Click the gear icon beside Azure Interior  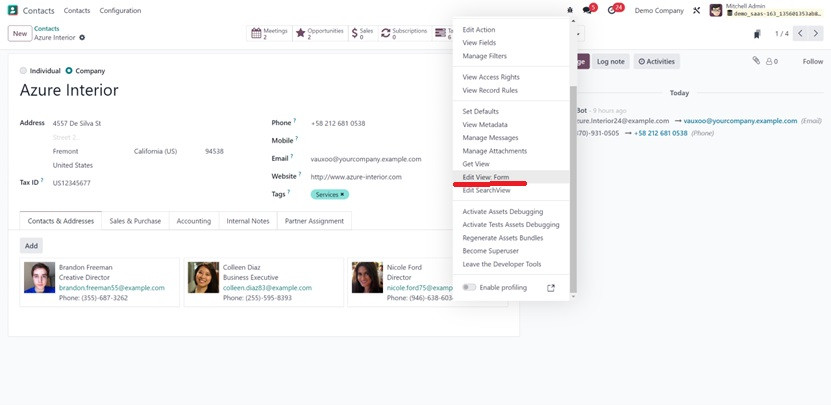82,38
